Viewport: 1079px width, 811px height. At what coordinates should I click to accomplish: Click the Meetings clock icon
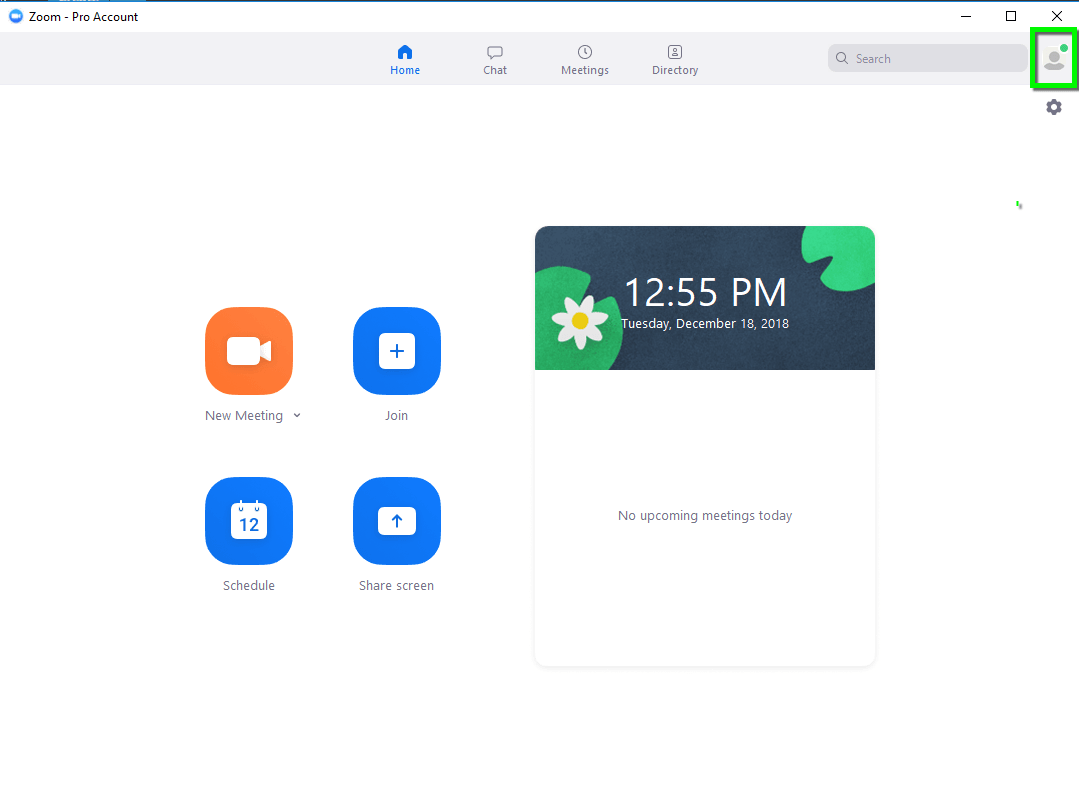click(585, 52)
